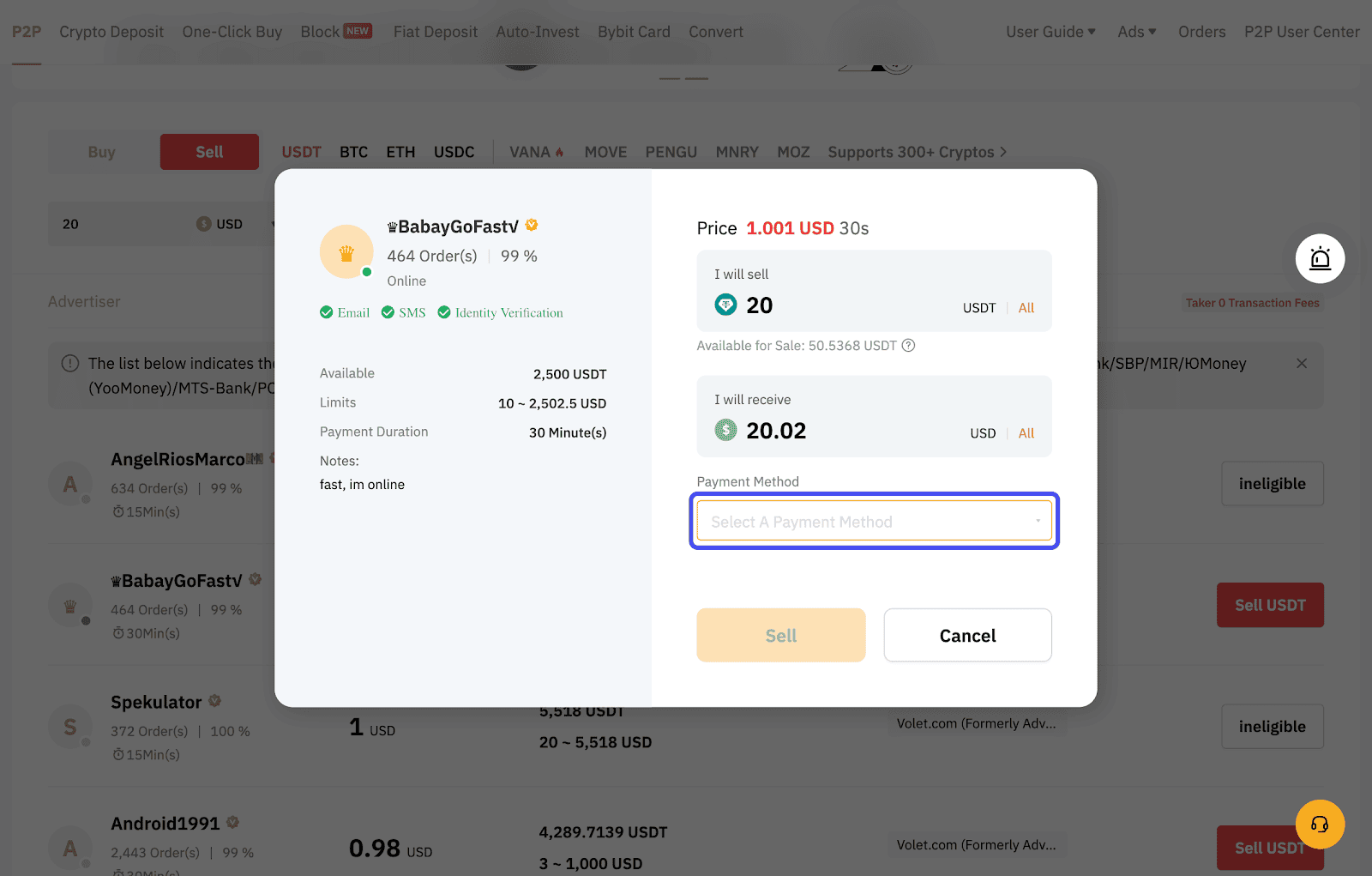The width and height of the screenshot is (1372, 876).
Task: Click the Cancel button in the dialog
Action: pyautogui.click(x=967, y=635)
